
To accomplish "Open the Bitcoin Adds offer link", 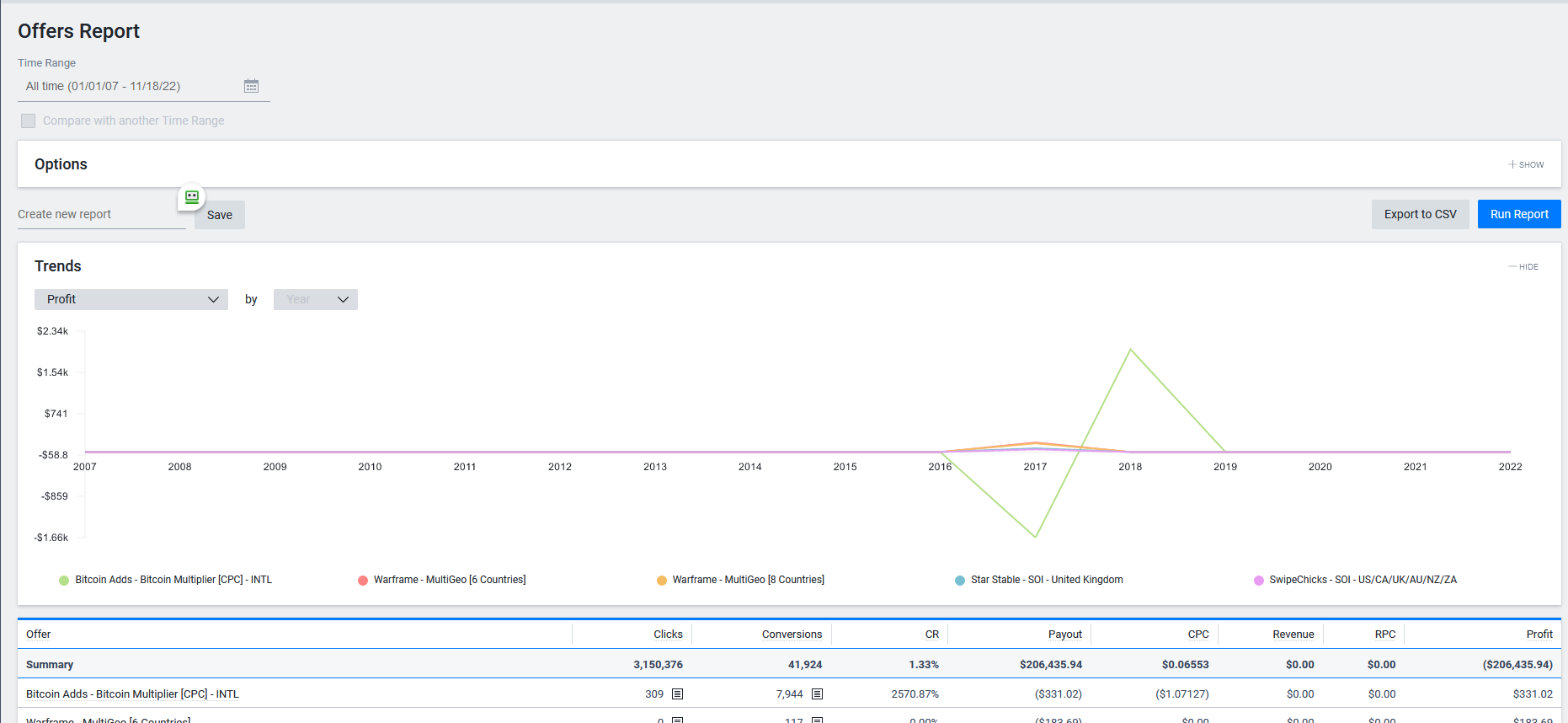I will [132, 694].
